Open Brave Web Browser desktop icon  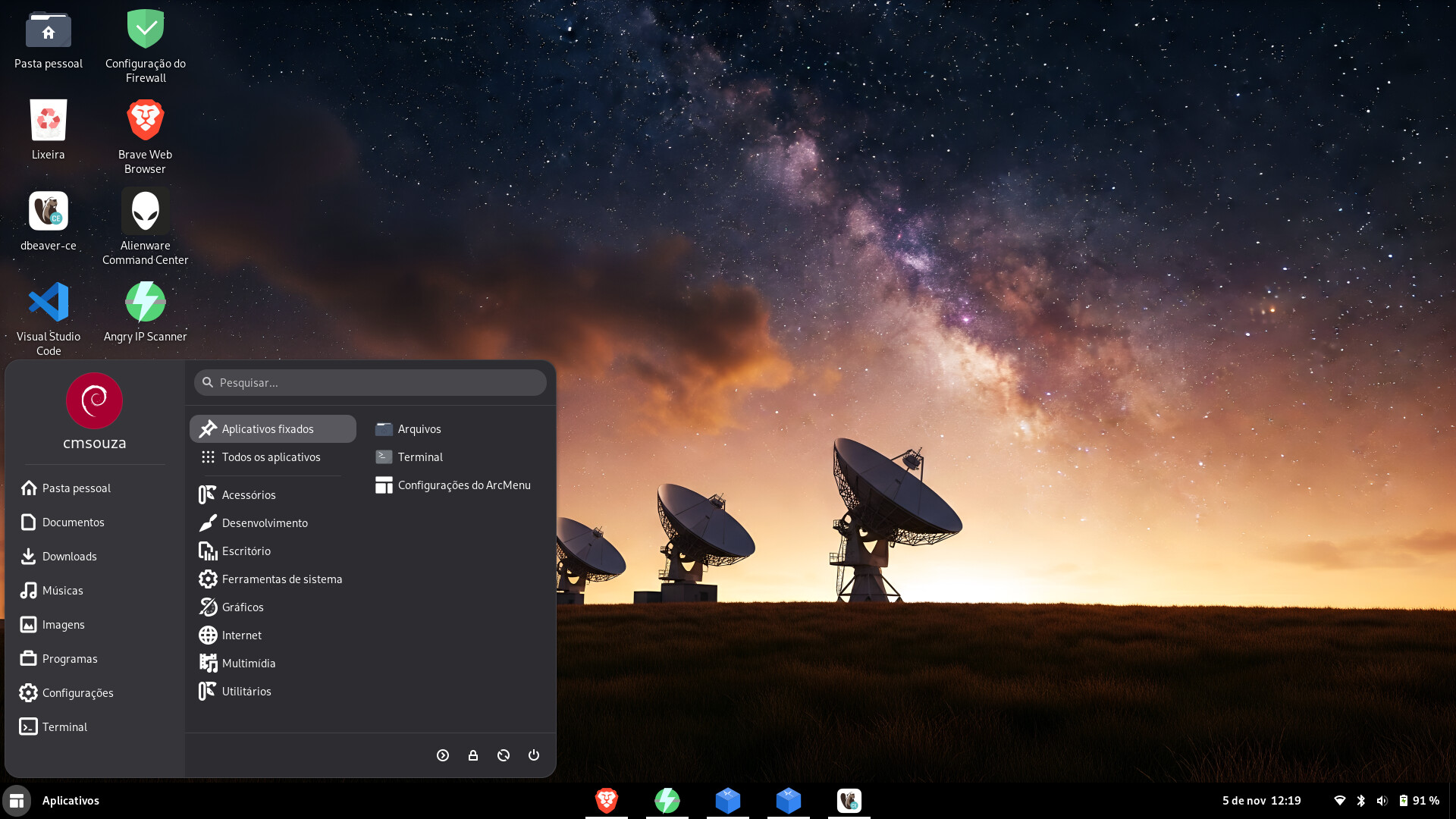145,121
